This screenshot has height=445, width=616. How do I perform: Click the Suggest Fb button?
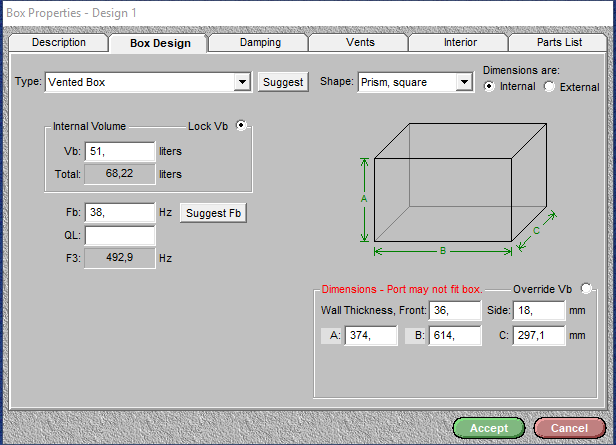(x=213, y=213)
